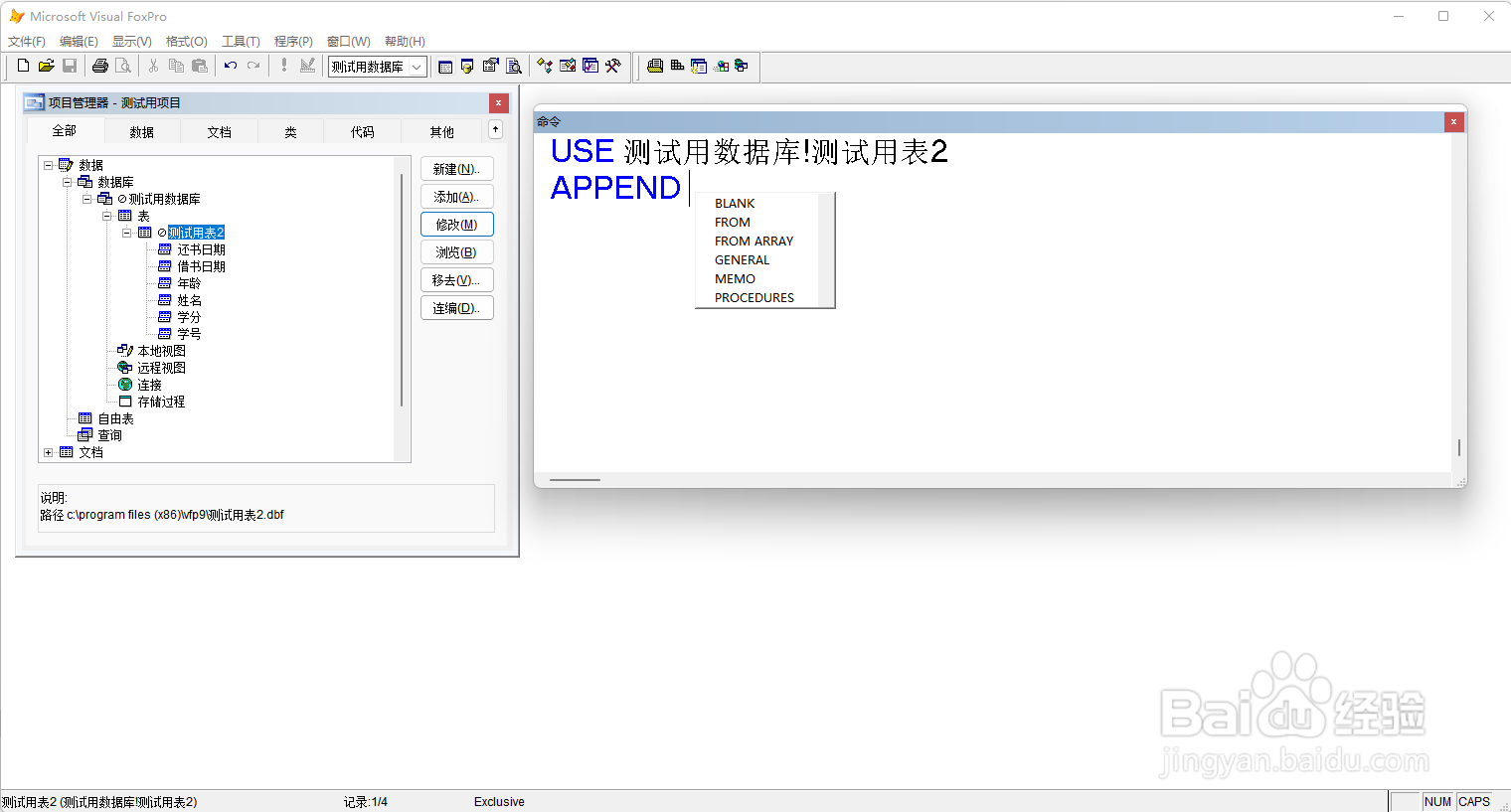The height and width of the screenshot is (812, 1511).
Task: Switch to the 代码 tab
Action: click(363, 132)
